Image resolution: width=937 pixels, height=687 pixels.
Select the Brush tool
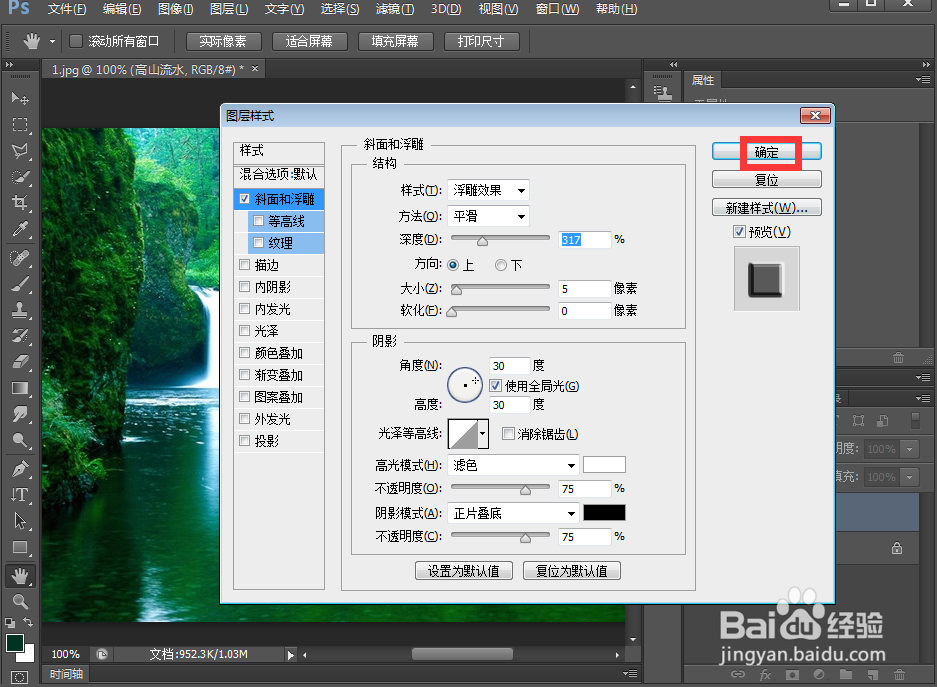coord(19,283)
